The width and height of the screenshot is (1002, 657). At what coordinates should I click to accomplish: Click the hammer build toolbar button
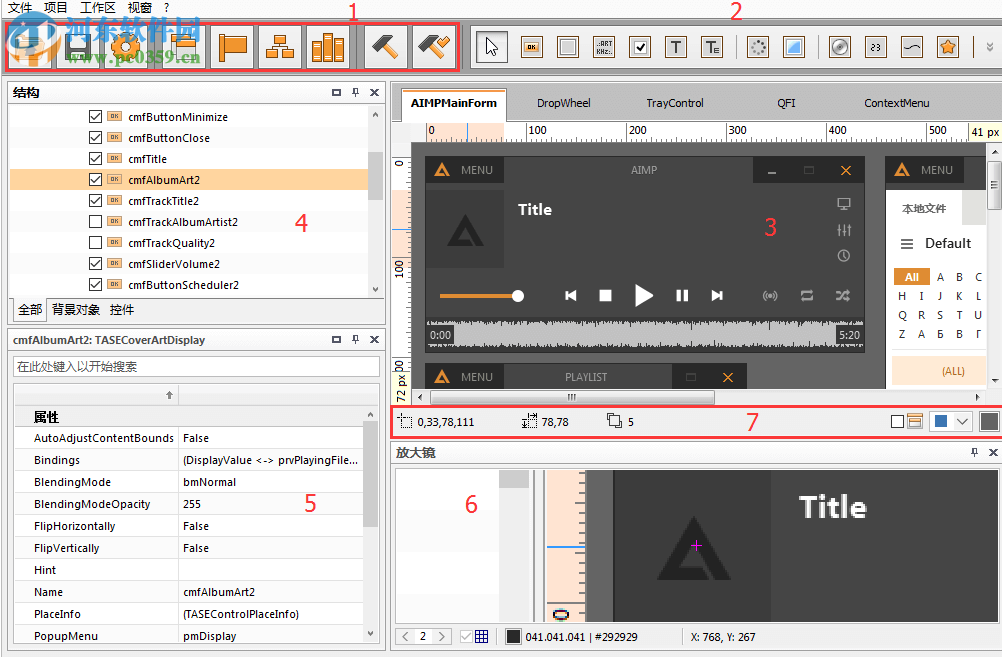coord(386,47)
